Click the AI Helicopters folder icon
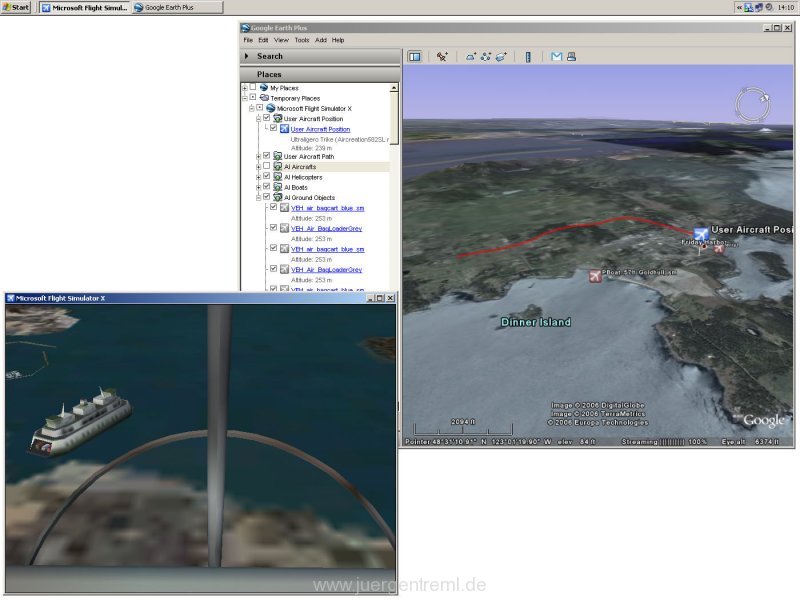800x600 pixels. 278,177
